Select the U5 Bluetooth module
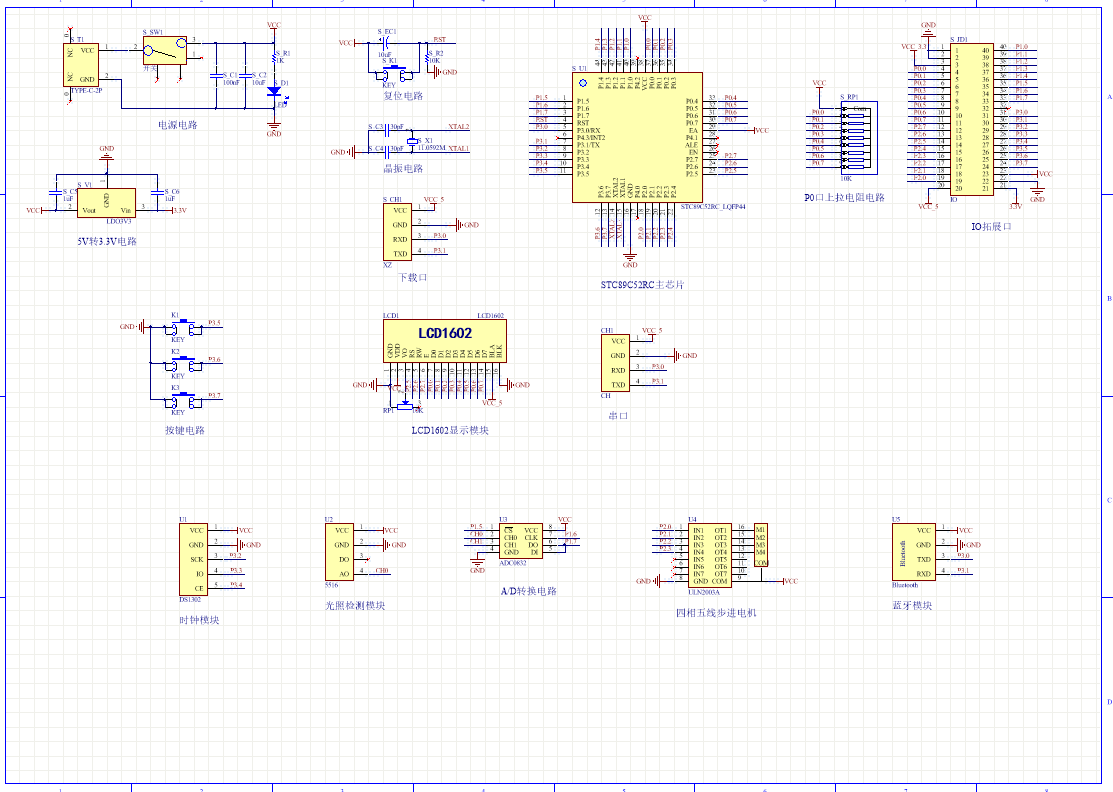This screenshot has width=1113, height=792. (x=914, y=552)
